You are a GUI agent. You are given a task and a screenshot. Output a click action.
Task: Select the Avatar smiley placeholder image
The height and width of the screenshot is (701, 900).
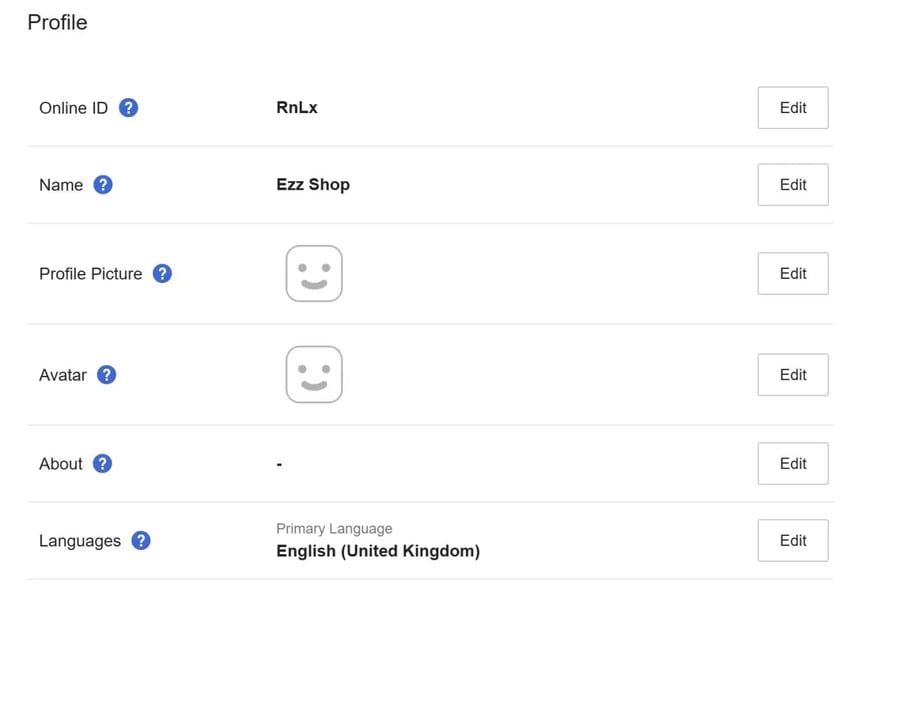pyautogui.click(x=314, y=374)
